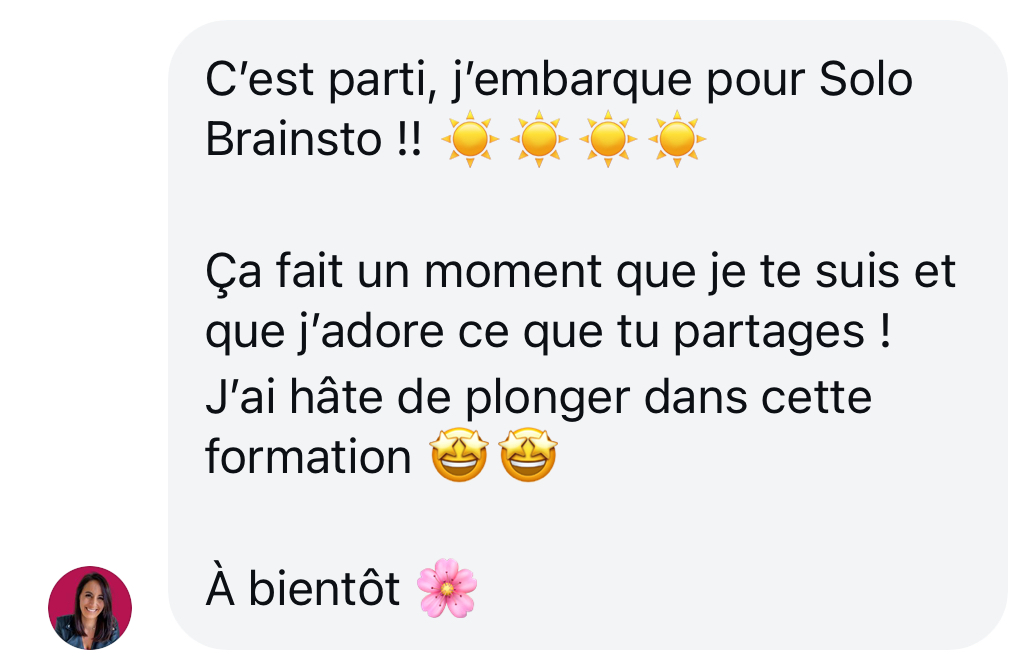Click the third sun emoji in the row
The height and width of the screenshot is (666, 1021).
(x=608, y=139)
